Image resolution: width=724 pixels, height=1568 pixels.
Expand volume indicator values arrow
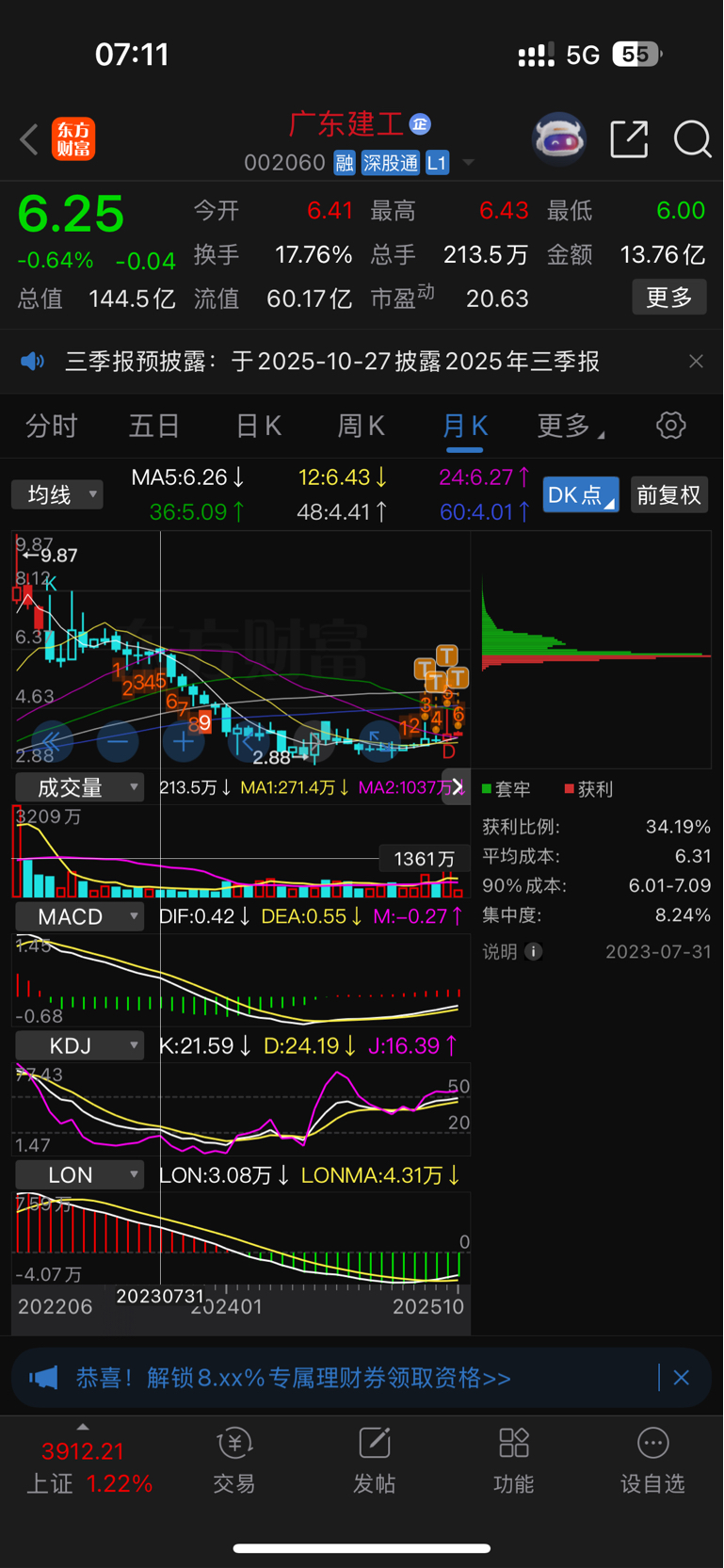click(458, 786)
